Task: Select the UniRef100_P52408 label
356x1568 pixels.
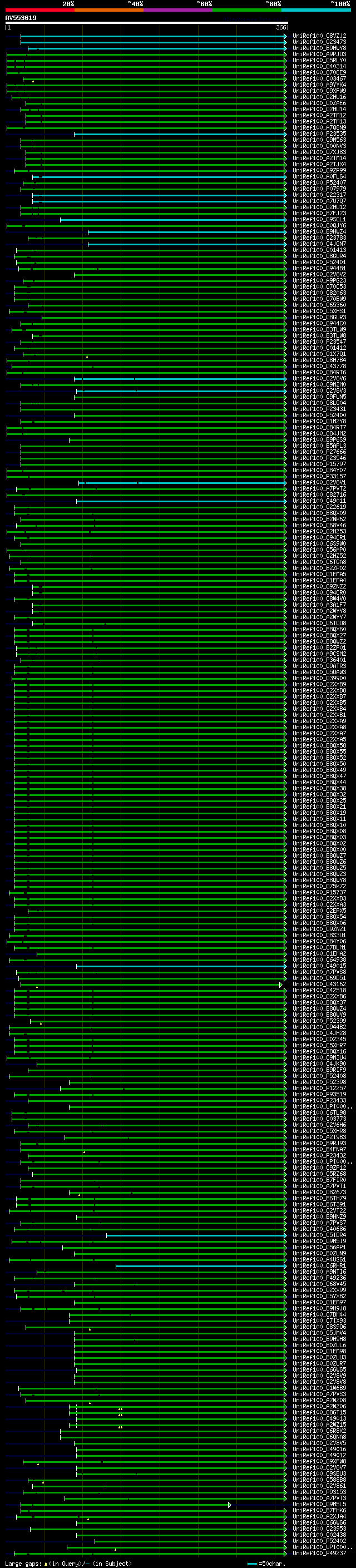Action: pyautogui.click(x=319, y=1076)
